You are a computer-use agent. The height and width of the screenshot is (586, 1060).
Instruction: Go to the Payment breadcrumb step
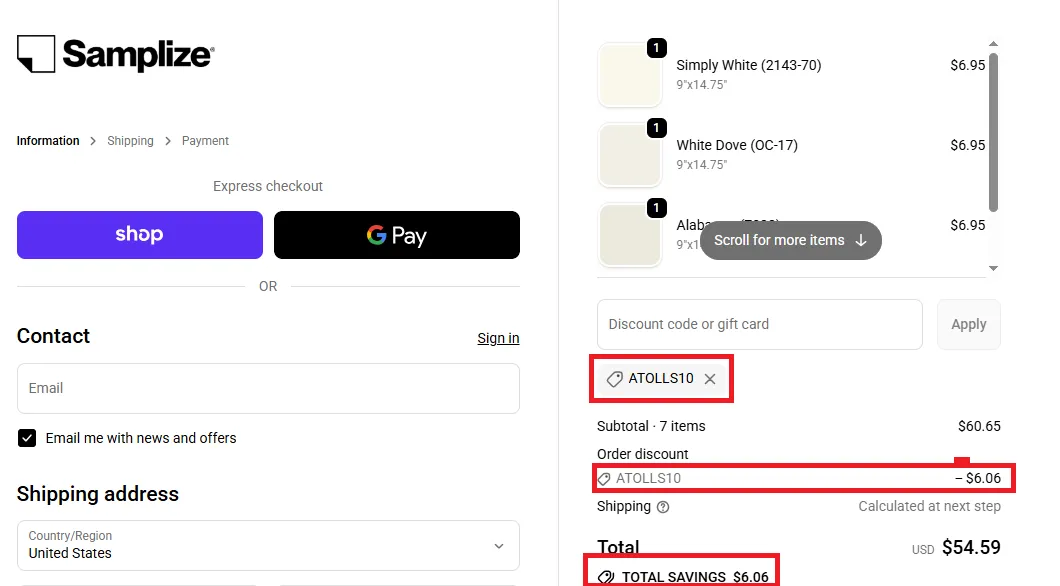(x=205, y=141)
